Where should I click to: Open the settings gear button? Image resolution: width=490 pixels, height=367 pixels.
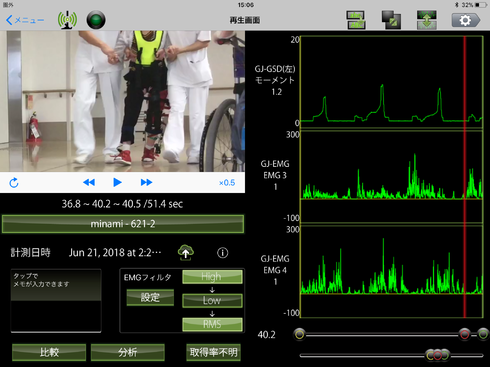click(466, 20)
